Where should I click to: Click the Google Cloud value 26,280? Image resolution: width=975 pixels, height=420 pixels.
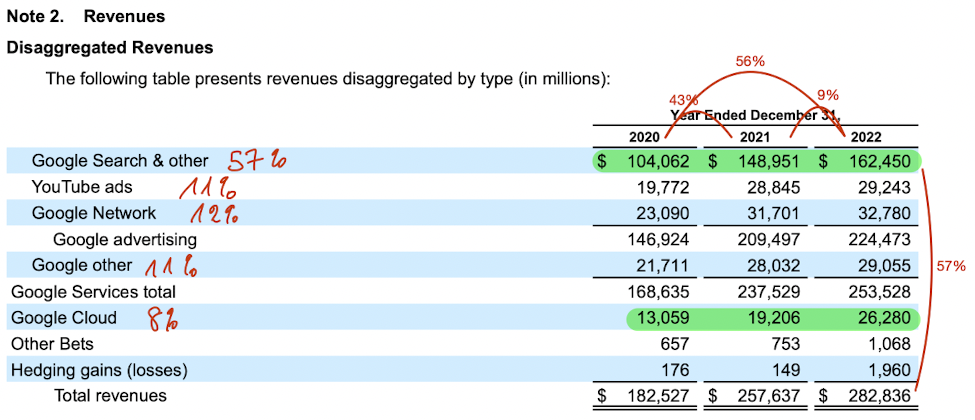(x=883, y=319)
